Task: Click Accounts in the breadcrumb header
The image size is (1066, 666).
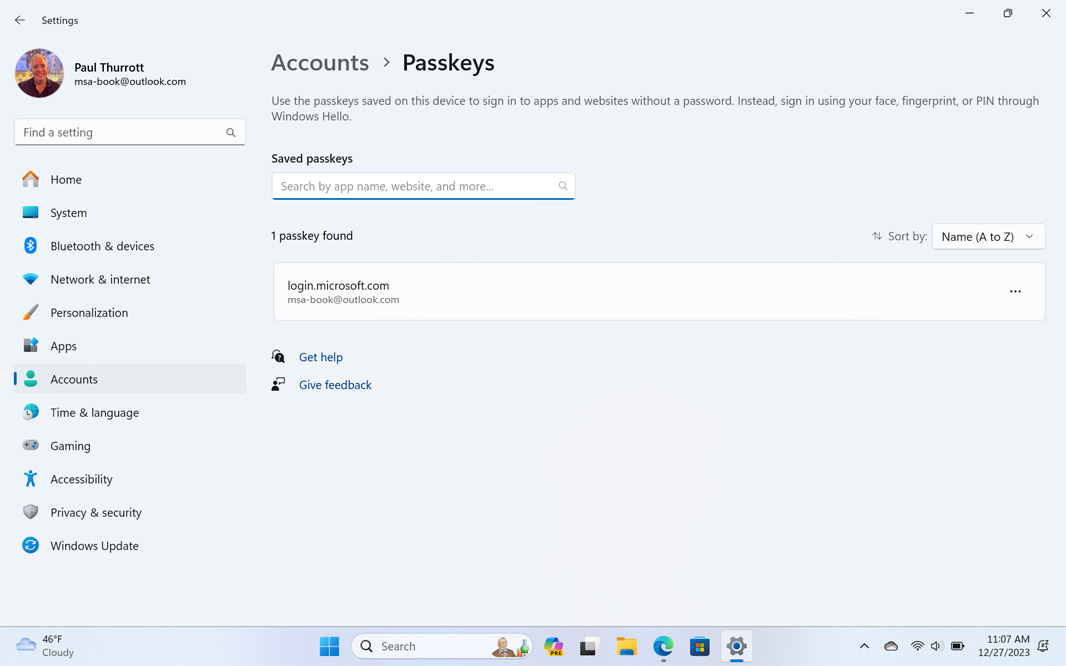Action: click(320, 63)
